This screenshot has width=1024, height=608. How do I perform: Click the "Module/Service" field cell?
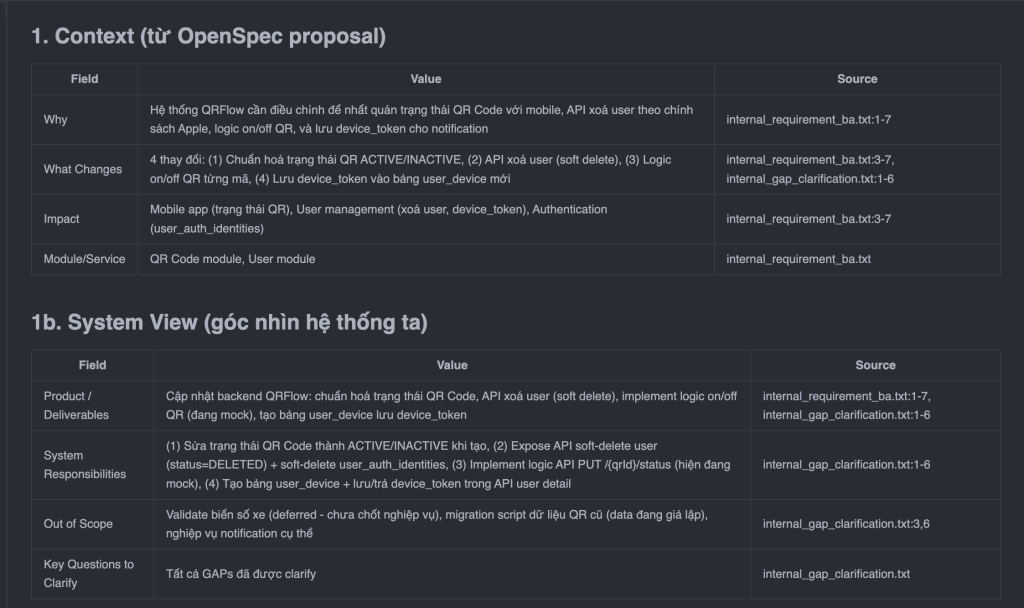(84, 259)
